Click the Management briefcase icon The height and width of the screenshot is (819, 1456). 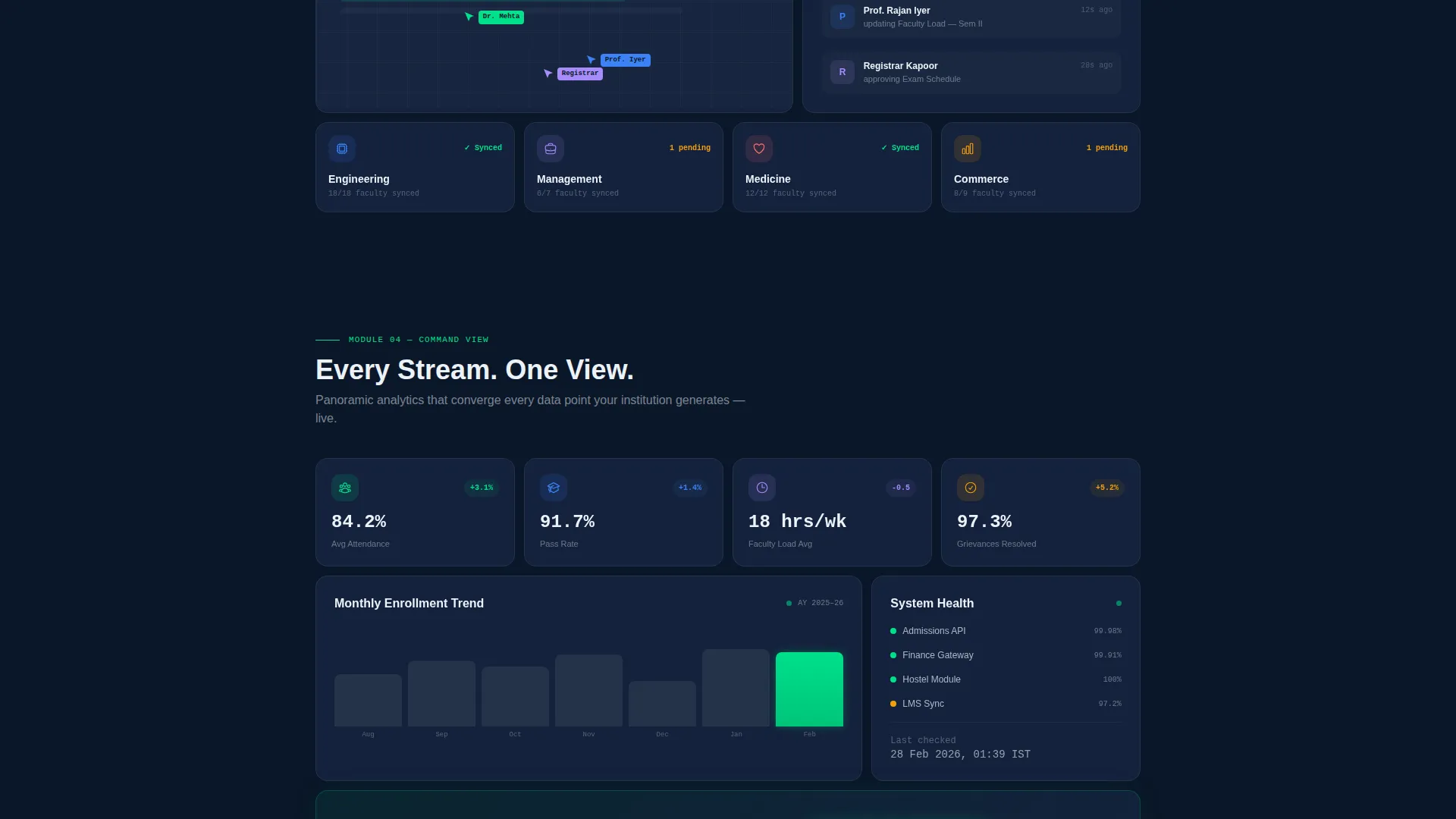(551, 149)
